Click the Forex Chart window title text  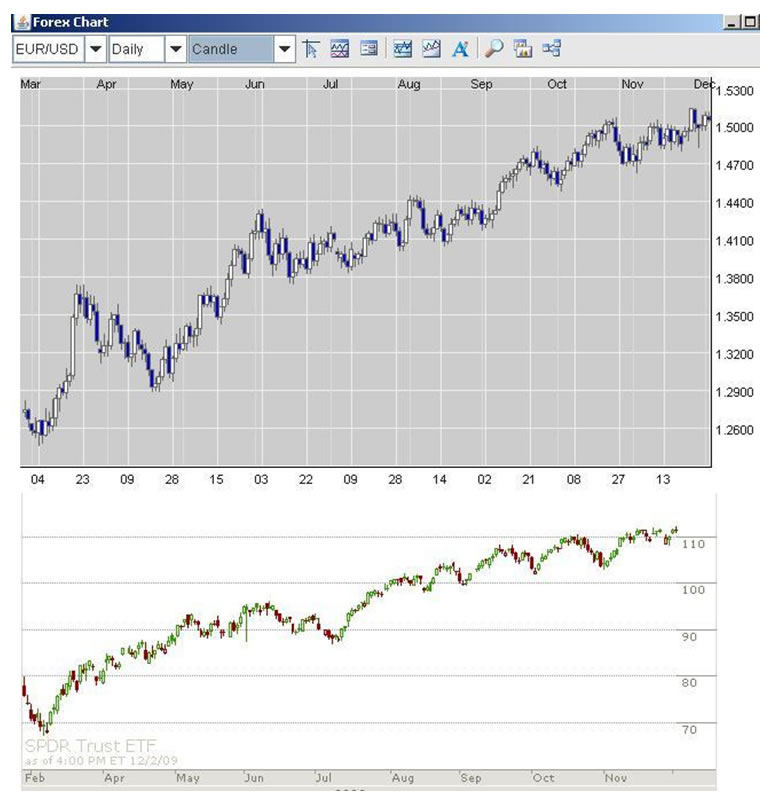[70, 22]
